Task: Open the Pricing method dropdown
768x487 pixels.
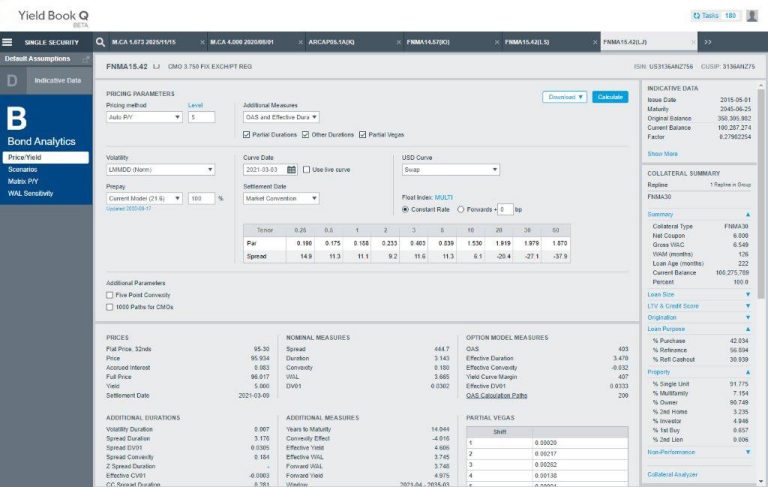Action: [x=144, y=117]
